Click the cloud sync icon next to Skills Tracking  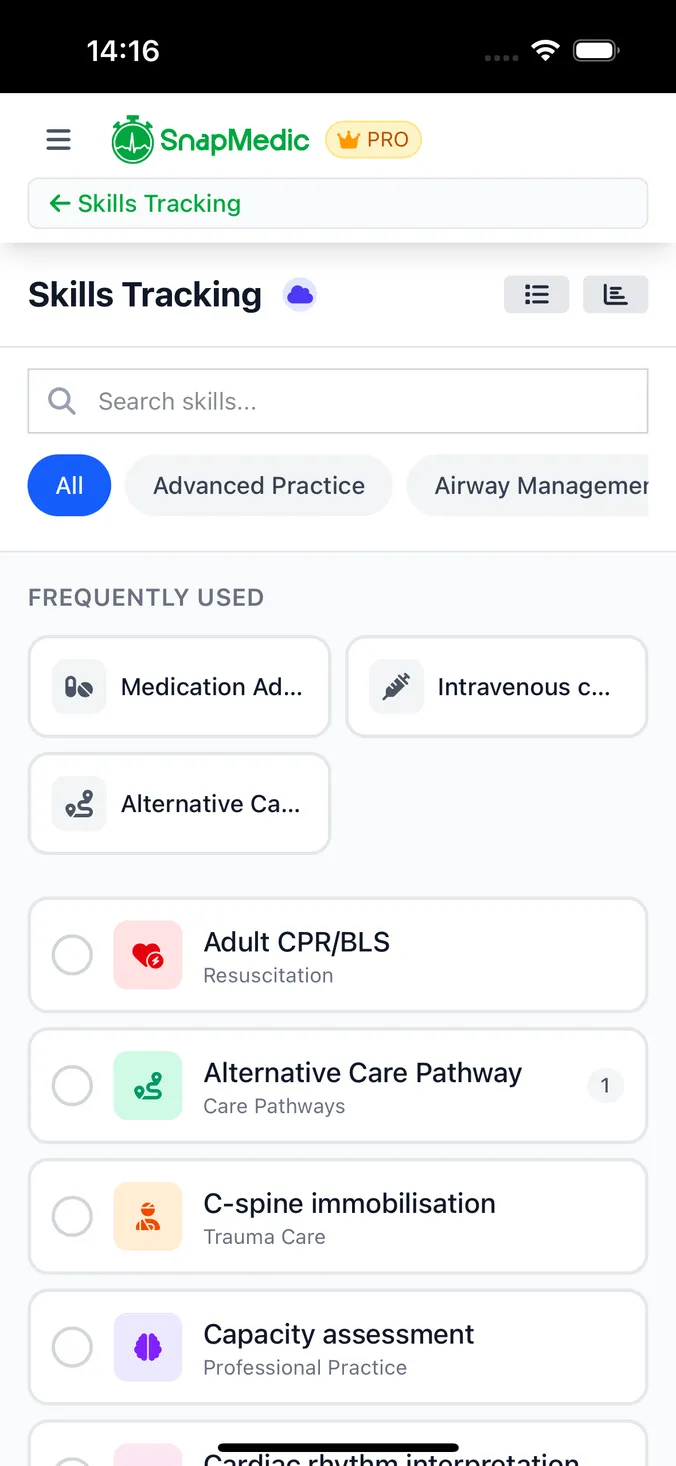298,295
